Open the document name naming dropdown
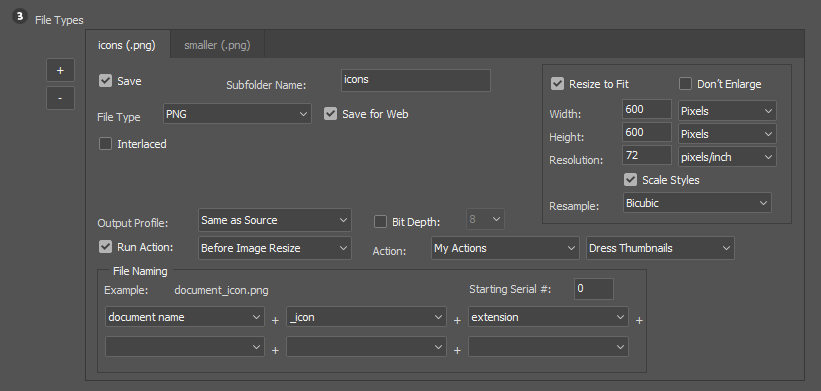Viewport: 821px width, 391px height. pos(185,317)
